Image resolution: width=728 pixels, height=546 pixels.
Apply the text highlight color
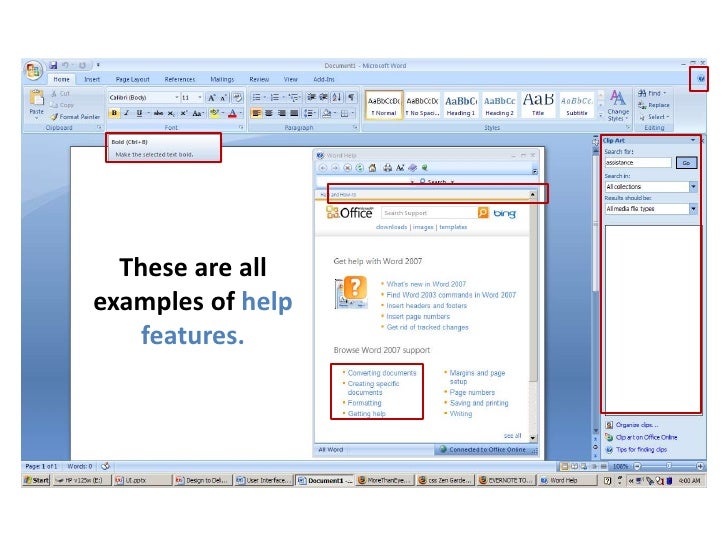(214, 113)
